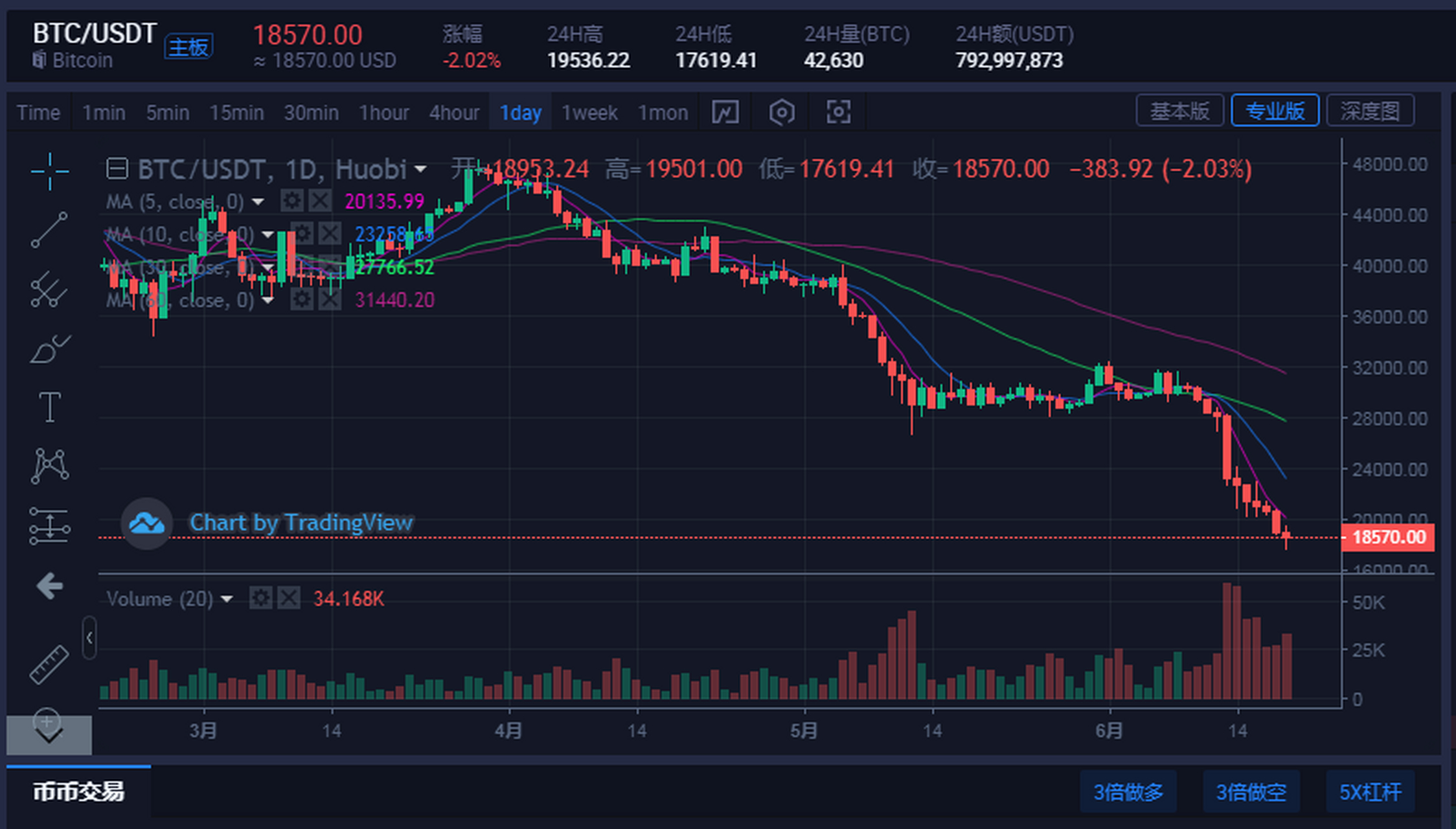Expand Volume (20) dropdown arrow
The height and width of the screenshot is (829, 1456).
pos(227,599)
